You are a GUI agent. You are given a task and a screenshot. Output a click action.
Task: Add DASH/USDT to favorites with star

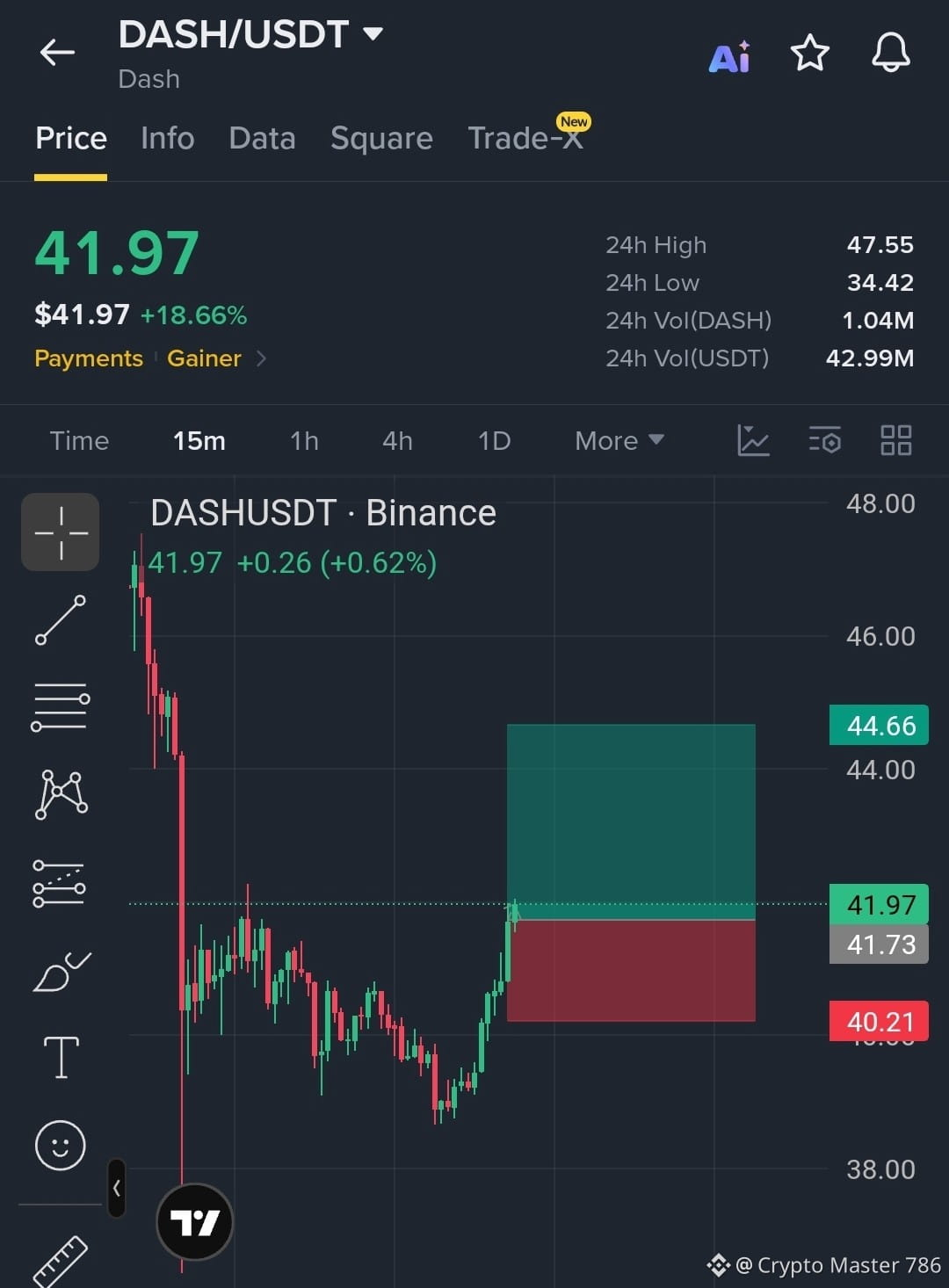coord(810,54)
